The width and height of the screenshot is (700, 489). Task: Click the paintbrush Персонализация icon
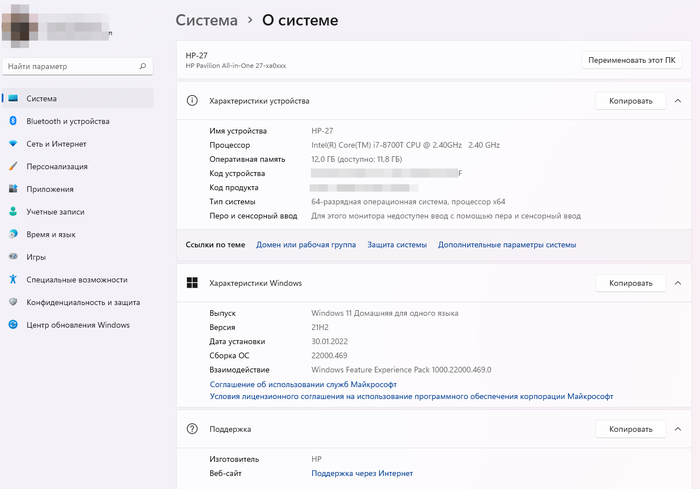[x=13, y=166]
